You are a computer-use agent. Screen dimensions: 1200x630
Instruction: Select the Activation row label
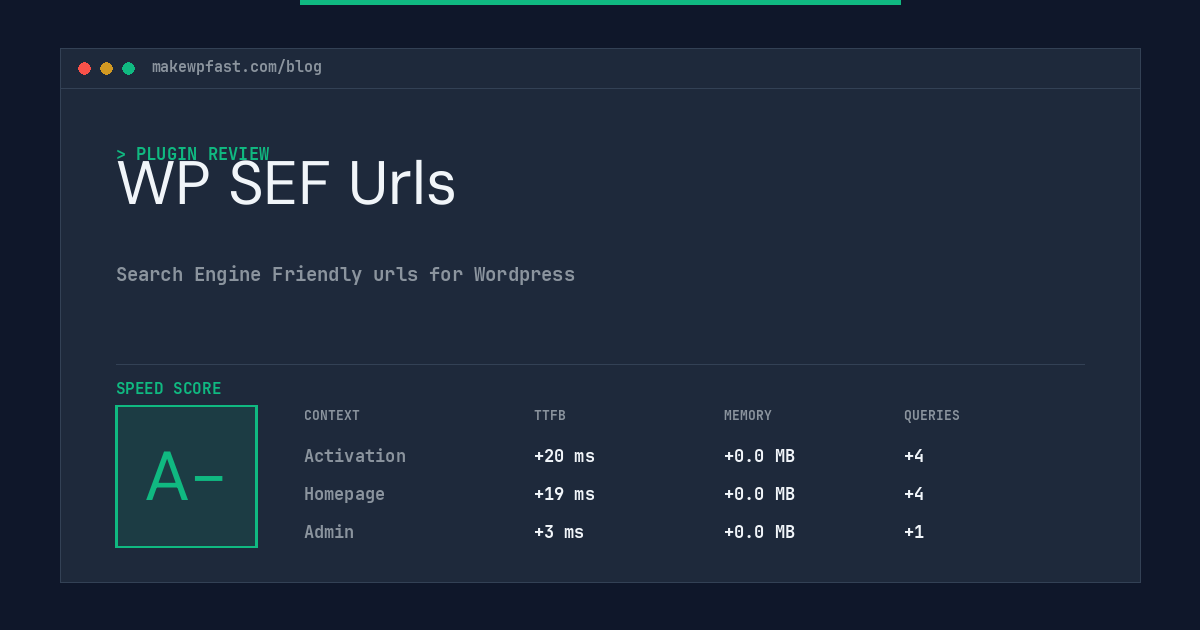(x=355, y=456)
